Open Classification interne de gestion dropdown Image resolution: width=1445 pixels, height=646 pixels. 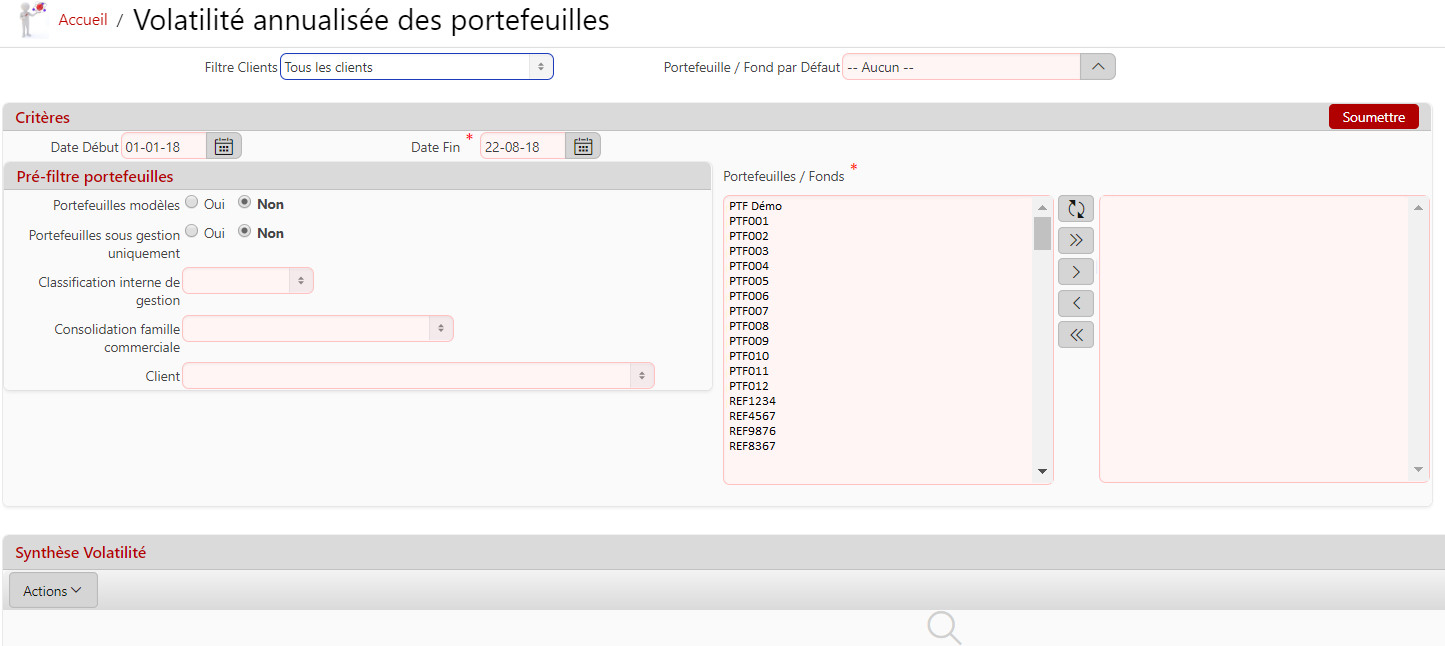coord(248,281)
